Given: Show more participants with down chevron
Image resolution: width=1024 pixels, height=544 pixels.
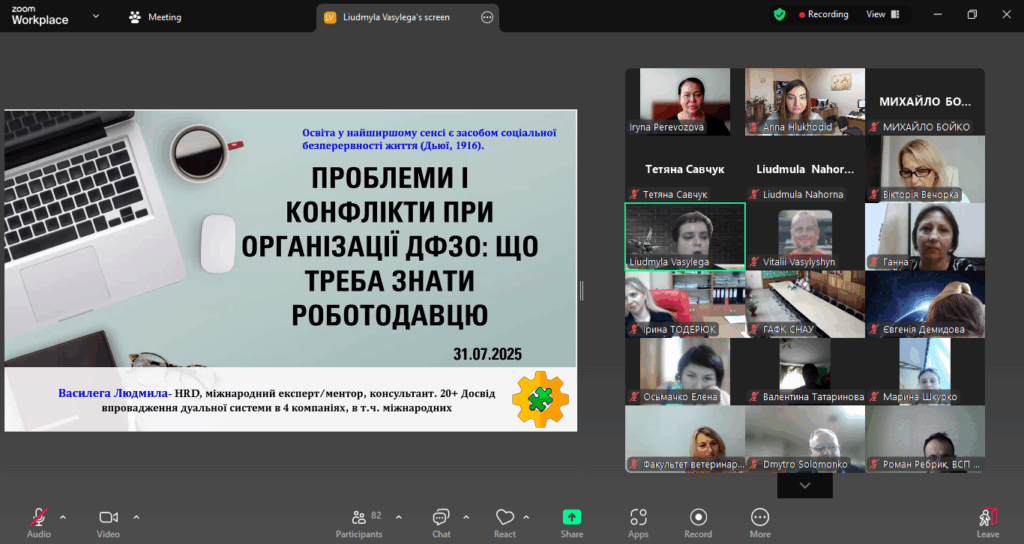Looking at the screenshot, I should click(x=805, y=485).
